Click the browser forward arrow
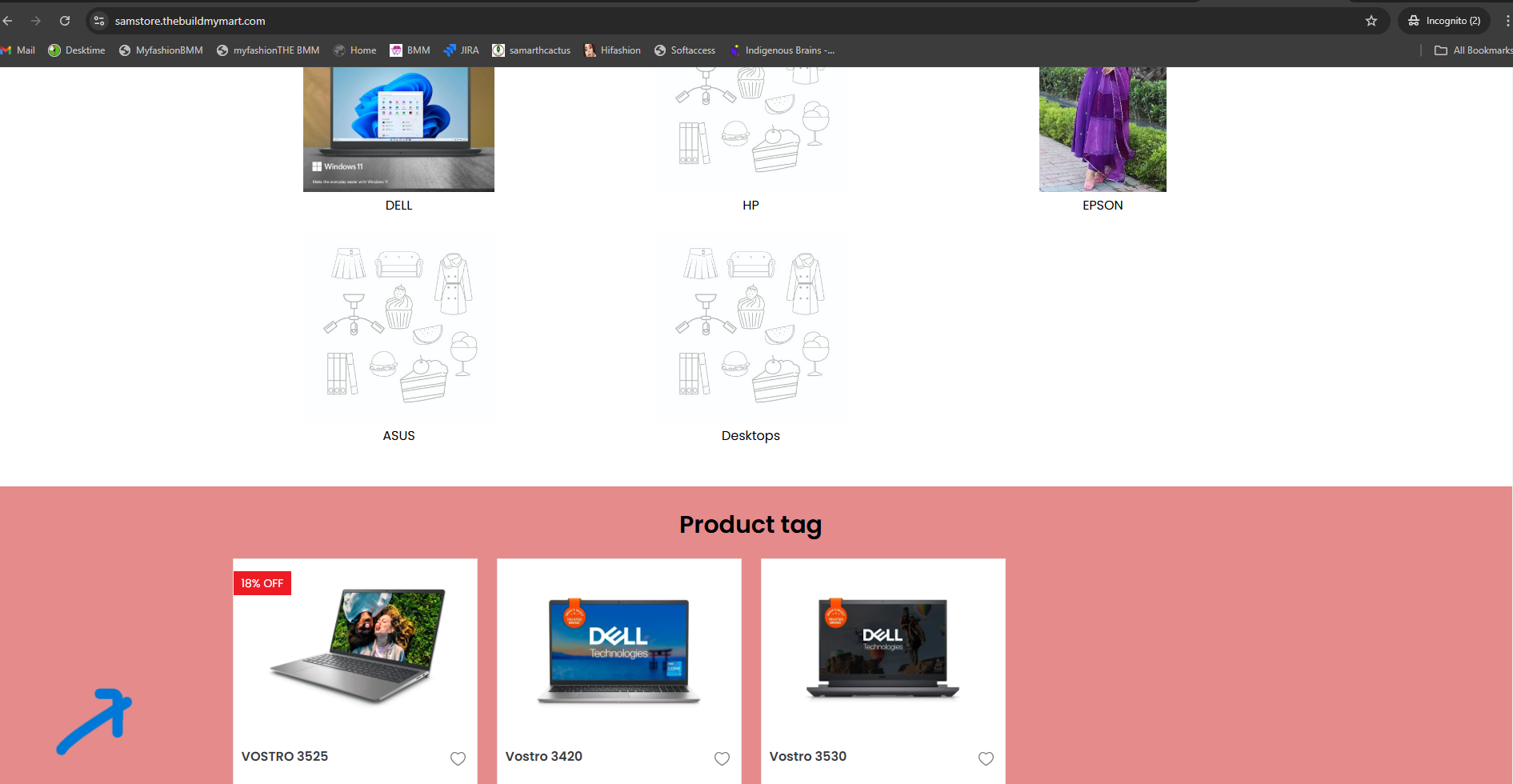 point(35,21)
